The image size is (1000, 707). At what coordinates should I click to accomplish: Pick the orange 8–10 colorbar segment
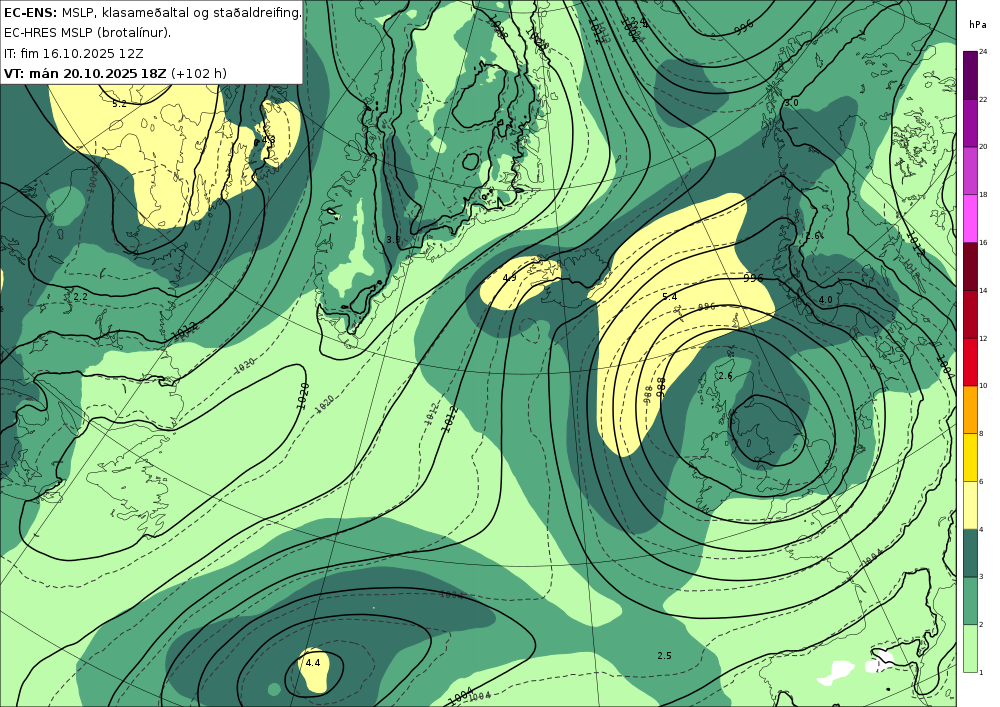[x=970, y=409]
